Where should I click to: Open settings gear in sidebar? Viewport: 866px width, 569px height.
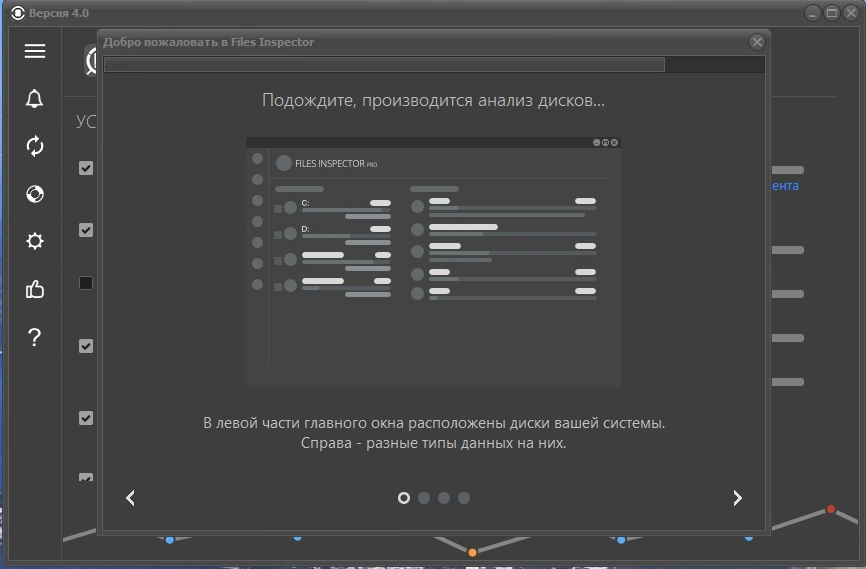35,241
